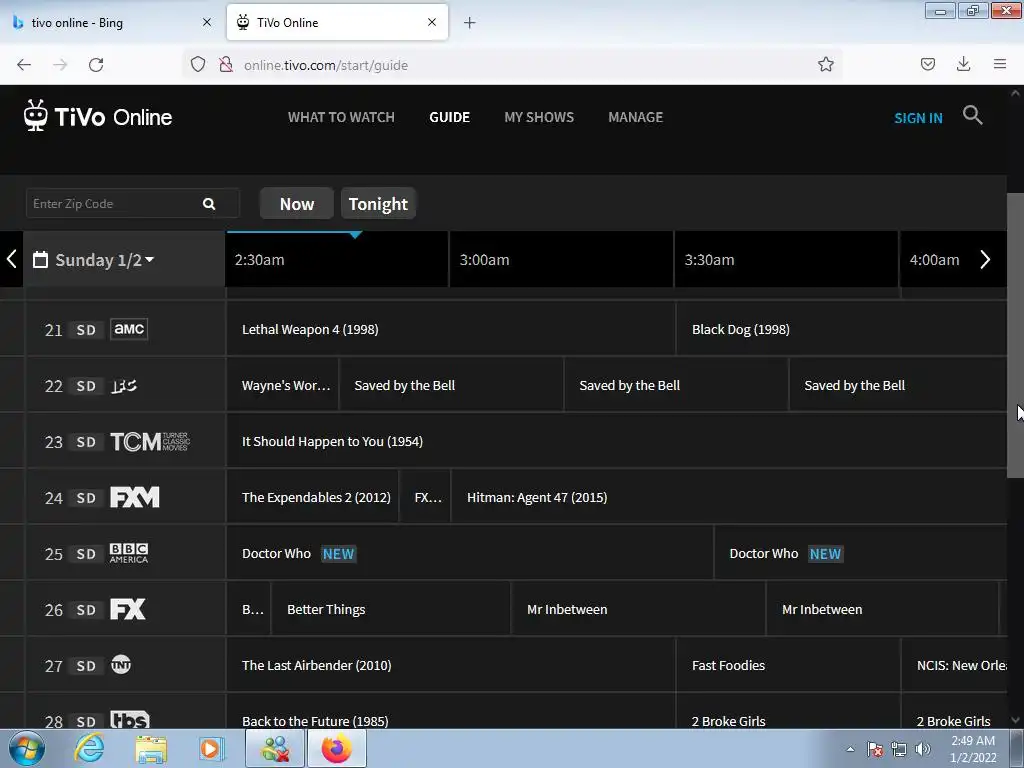Open the search magnifier in the header
This screenshot has width=1024, height=768.
point(972,116)
